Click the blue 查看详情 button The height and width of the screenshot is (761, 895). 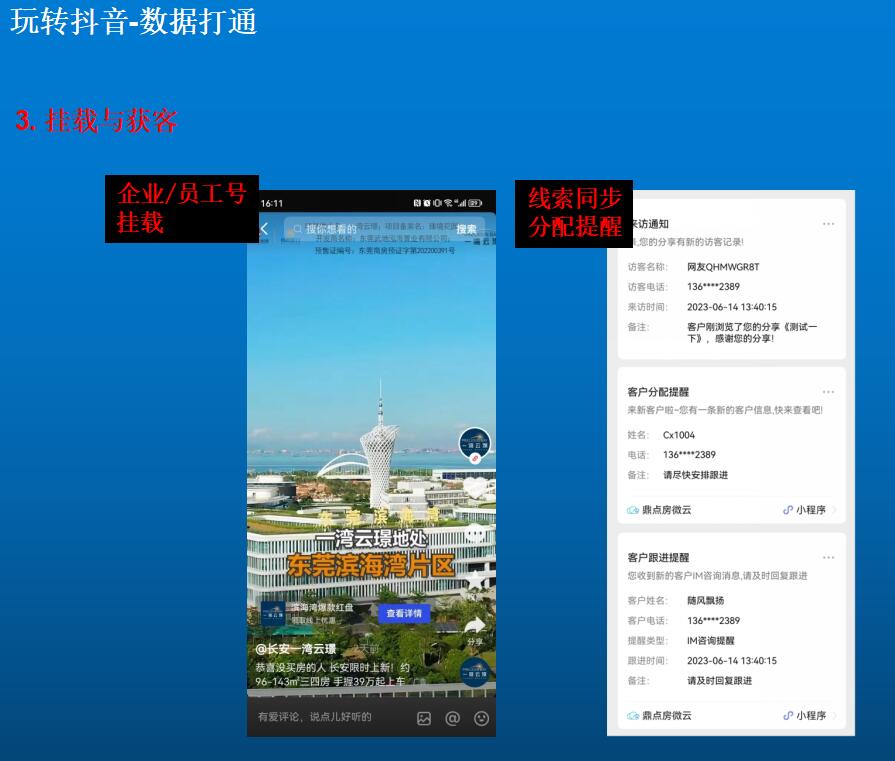(x=404, y=613)
